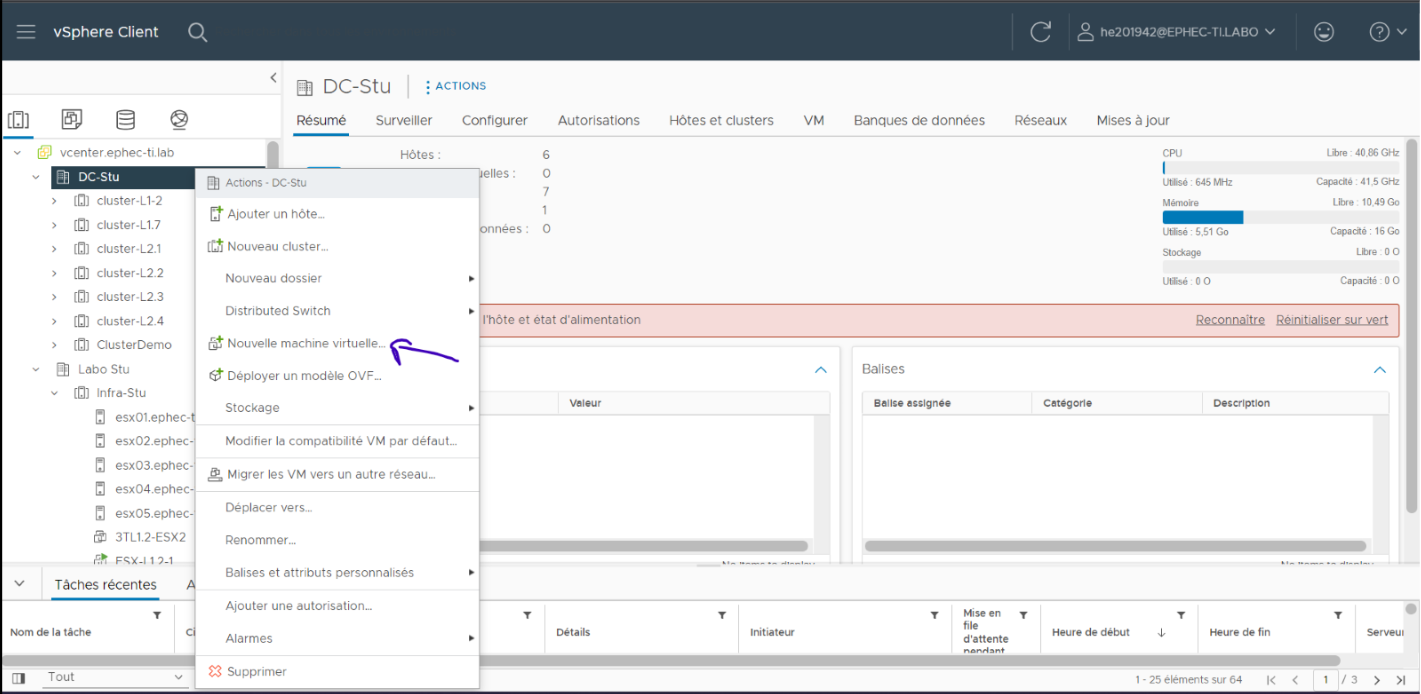1421x694 pixels.
Task: Select Déployer un modèle OVF menu entry
Action: [337, 375]
